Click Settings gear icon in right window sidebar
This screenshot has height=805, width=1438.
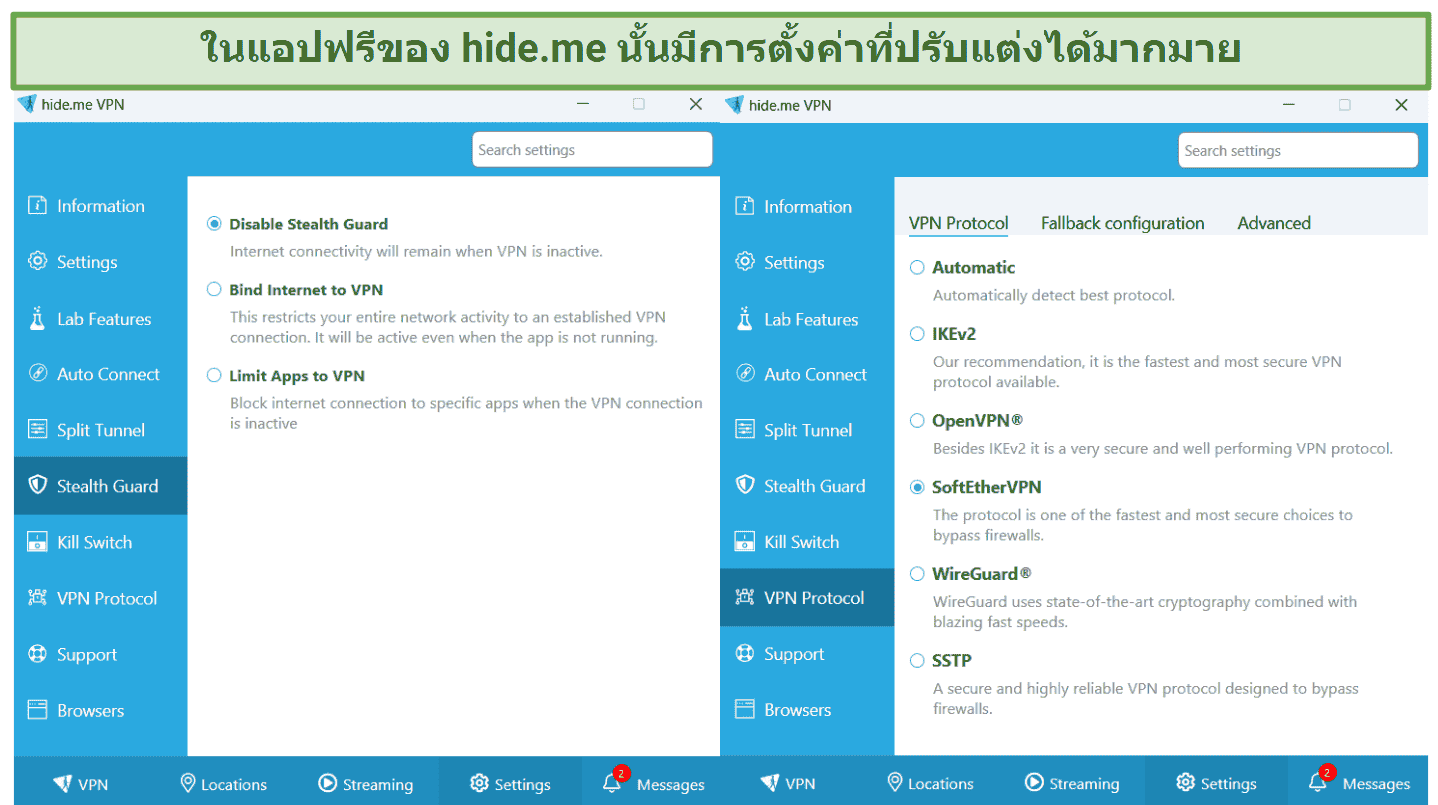pyautogui.click(x=745, y=262)
